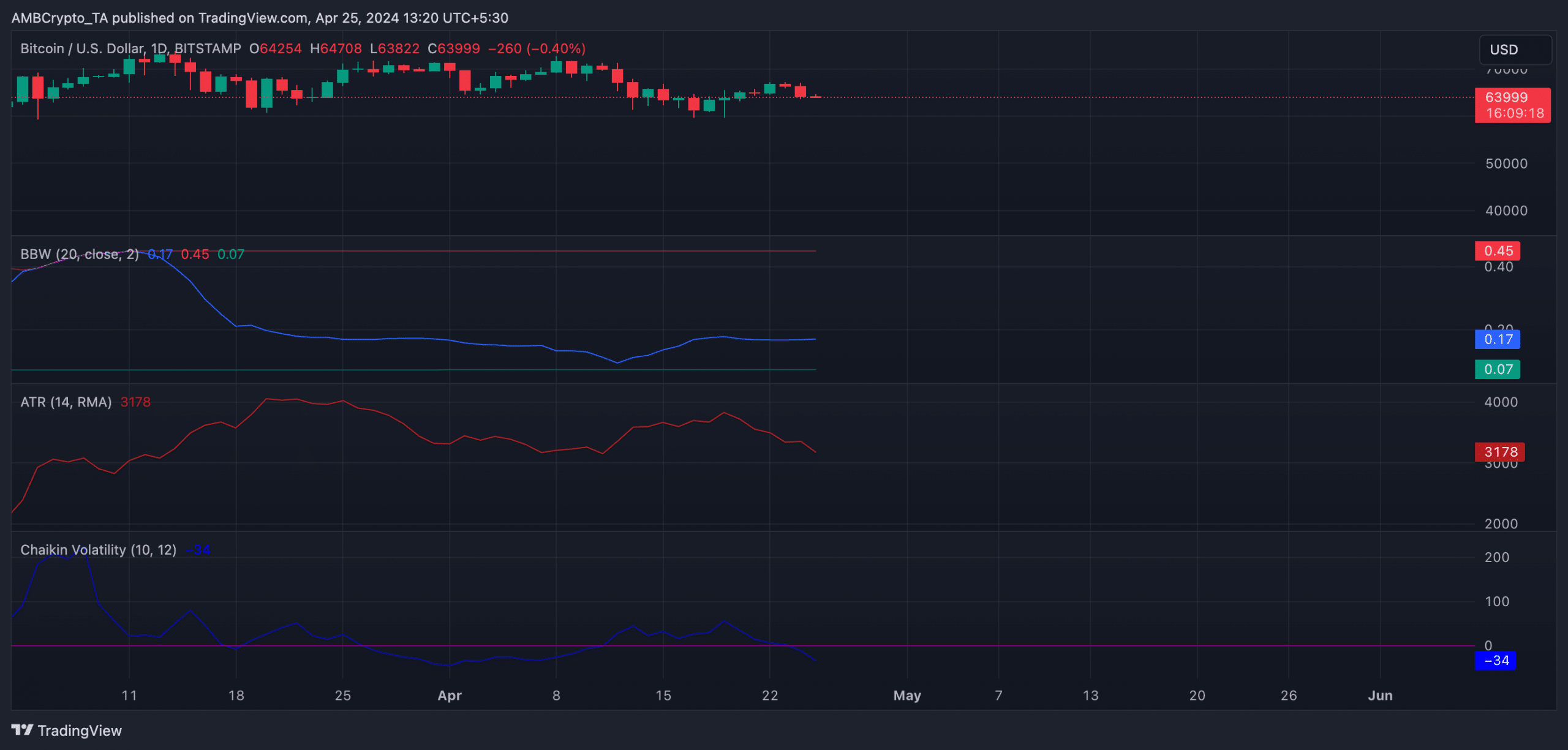The height and width of the screenshot is (750, 1568).
Task: Click the red 3178 axis price tag
Action: (1500, 452)
